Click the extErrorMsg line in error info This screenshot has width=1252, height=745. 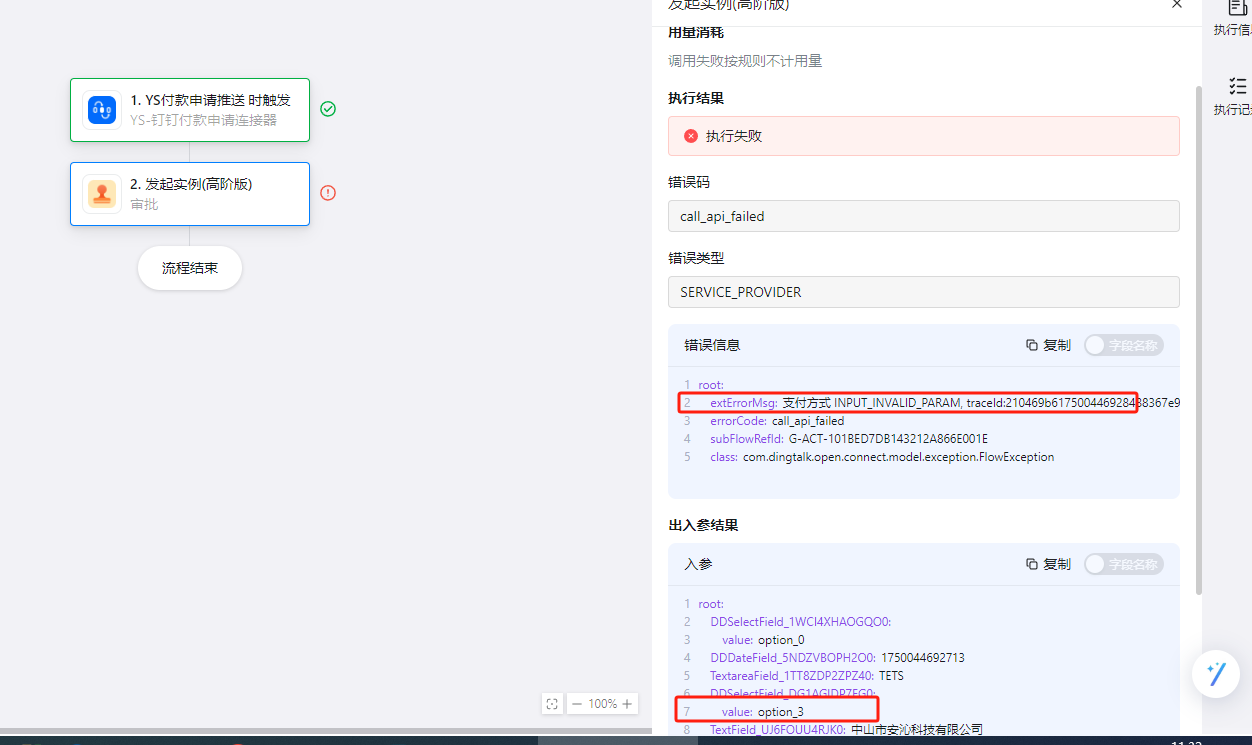[x=945, y=403]
